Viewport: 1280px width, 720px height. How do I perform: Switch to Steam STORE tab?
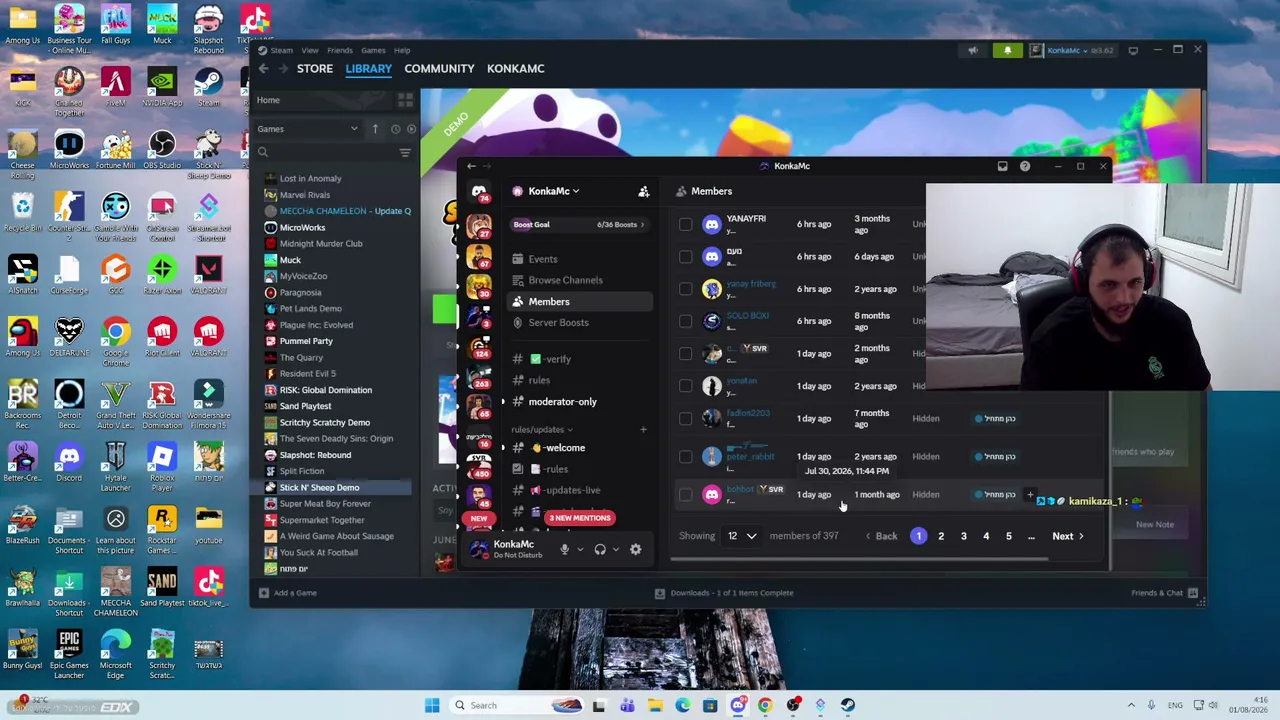pyautogui.click(x=314, y=69)
